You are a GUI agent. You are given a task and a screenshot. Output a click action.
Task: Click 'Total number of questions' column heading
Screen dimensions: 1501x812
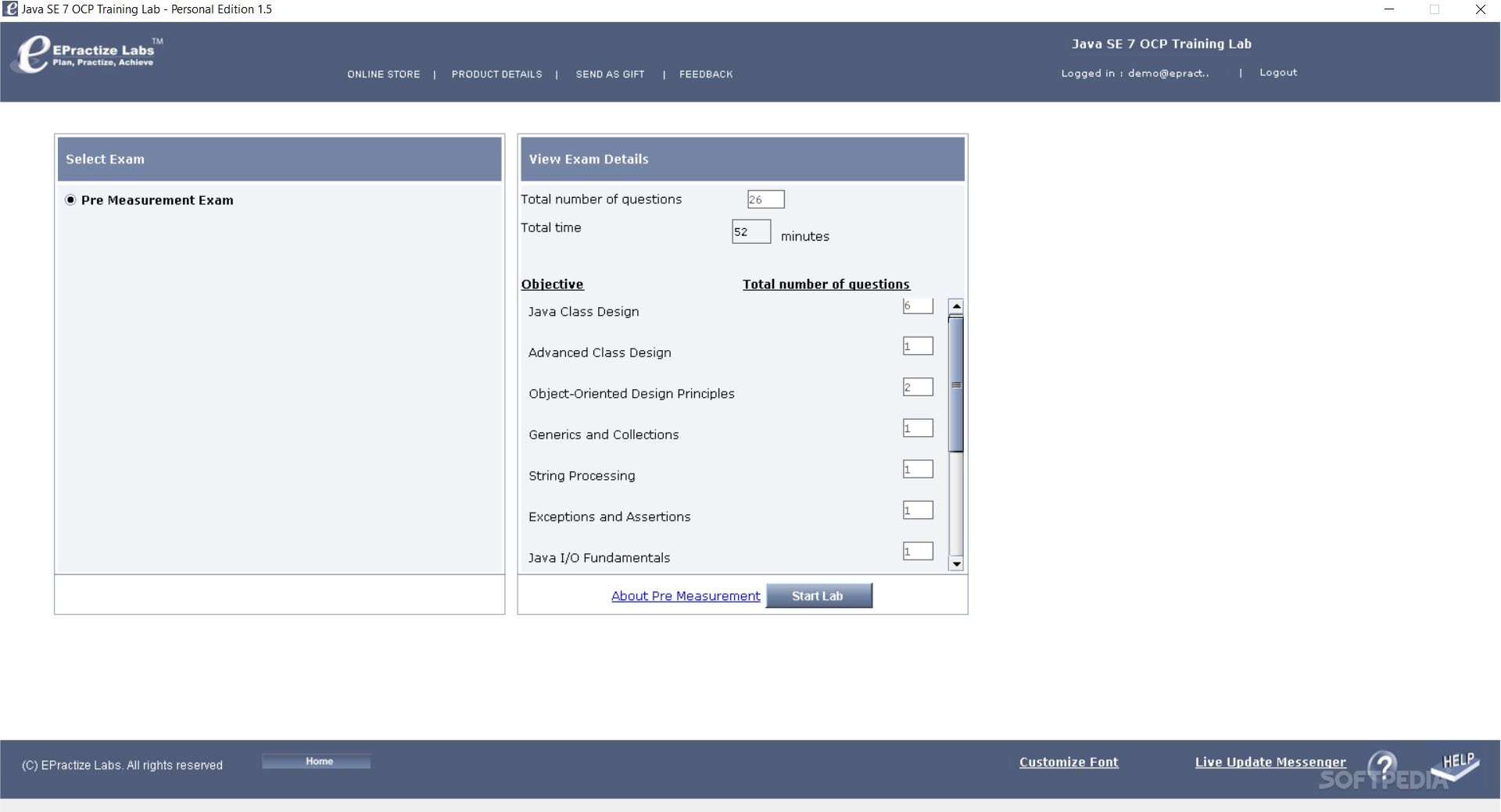coord(826,284)
